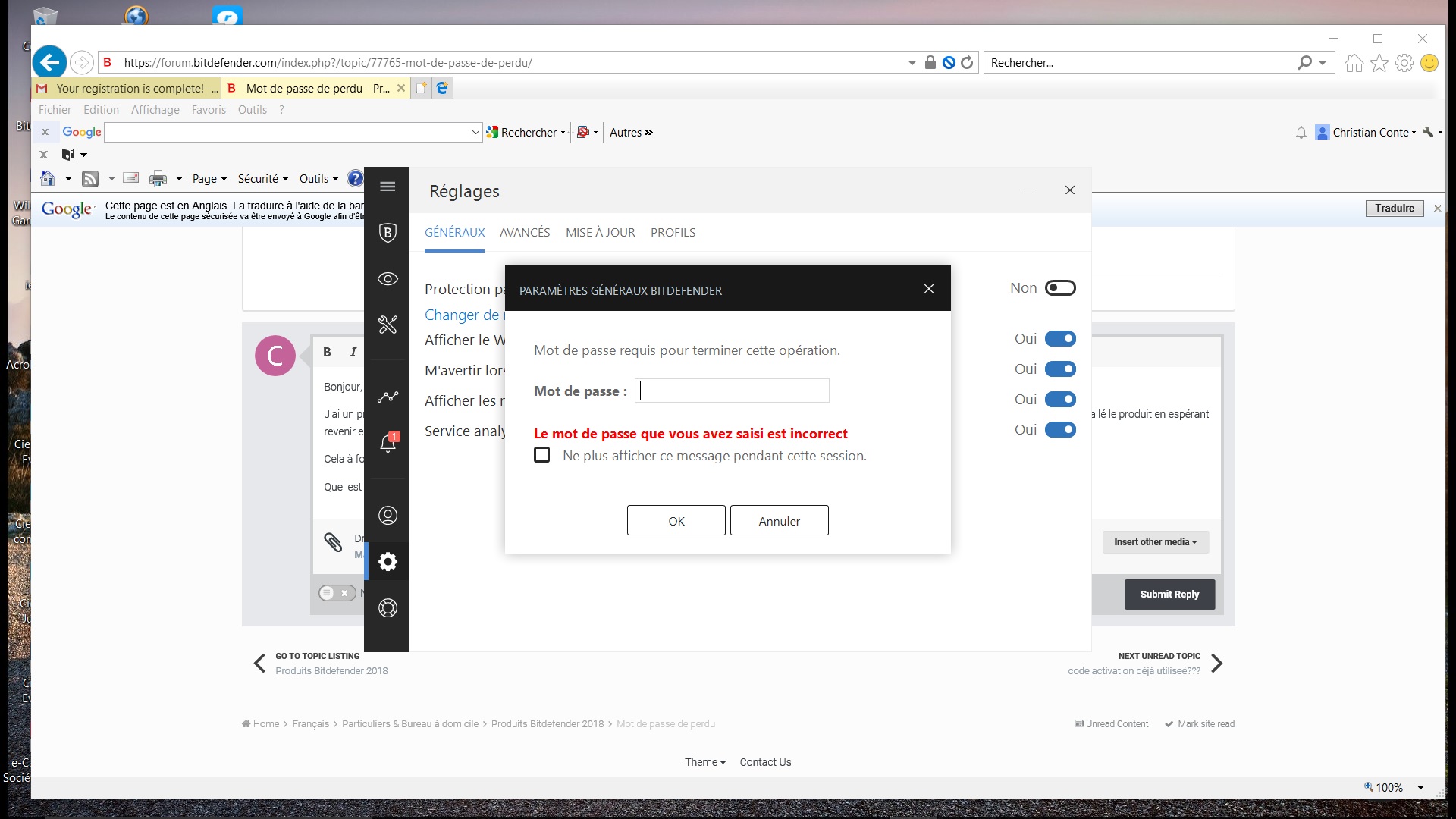
Task: Focus the Mot de passe input field
Action: [732, 391]
